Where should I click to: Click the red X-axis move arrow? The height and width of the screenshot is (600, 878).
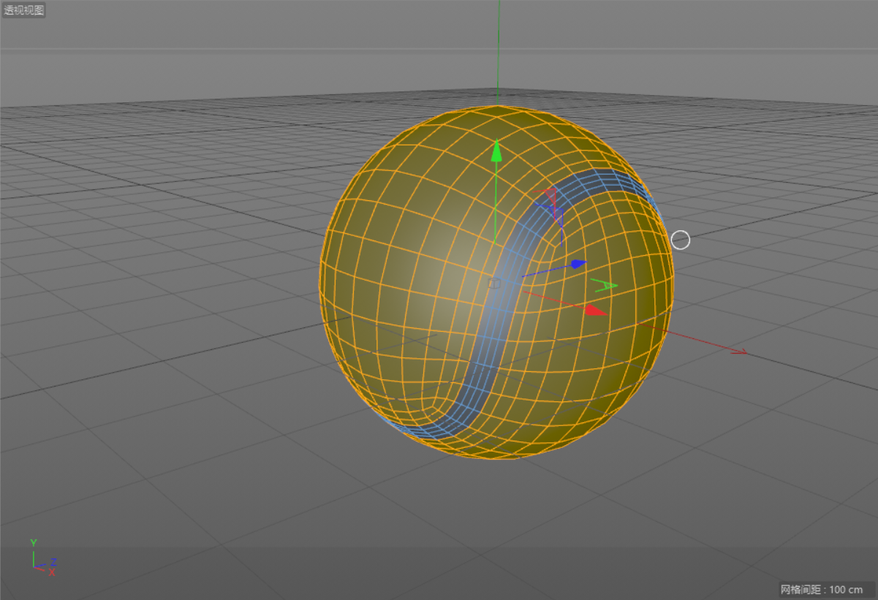click(x=595, y=310)
